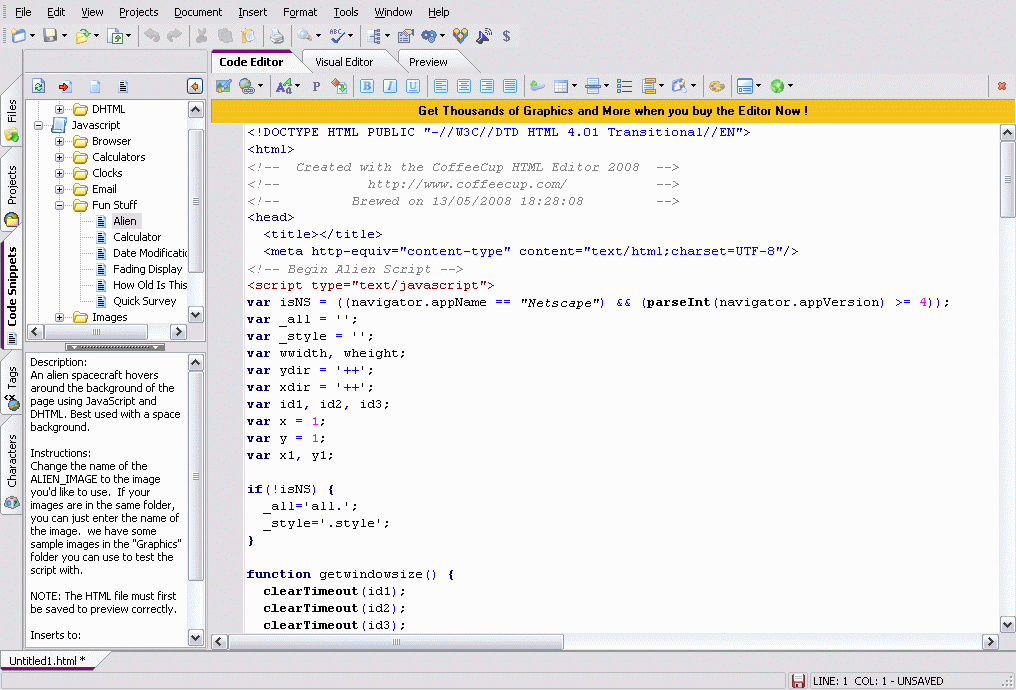1016x690 pixels.
Task: Switch to the Preview tab
Action: 428,62
